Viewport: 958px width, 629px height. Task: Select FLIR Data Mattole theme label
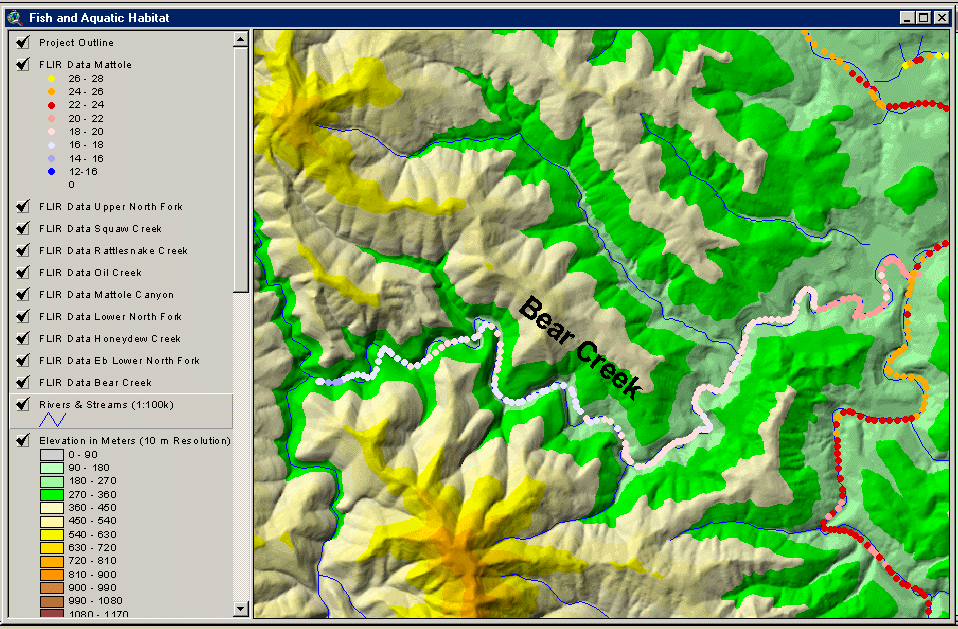86,65
